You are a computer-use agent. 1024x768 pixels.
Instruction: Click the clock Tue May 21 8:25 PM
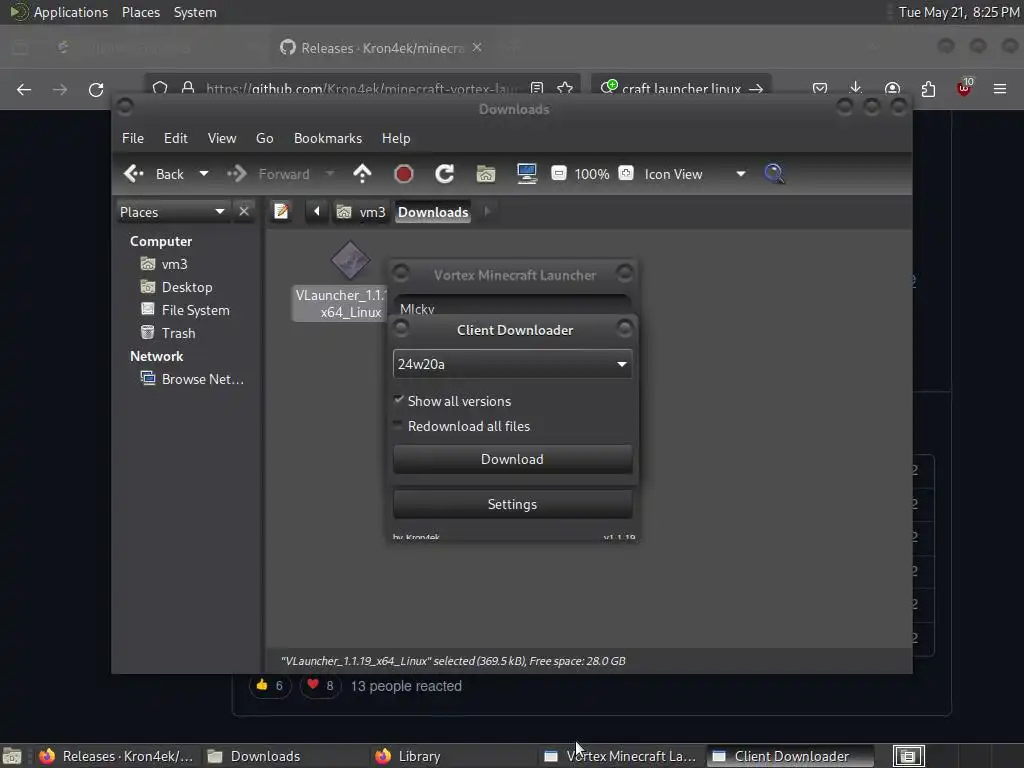tap(959, 12)
